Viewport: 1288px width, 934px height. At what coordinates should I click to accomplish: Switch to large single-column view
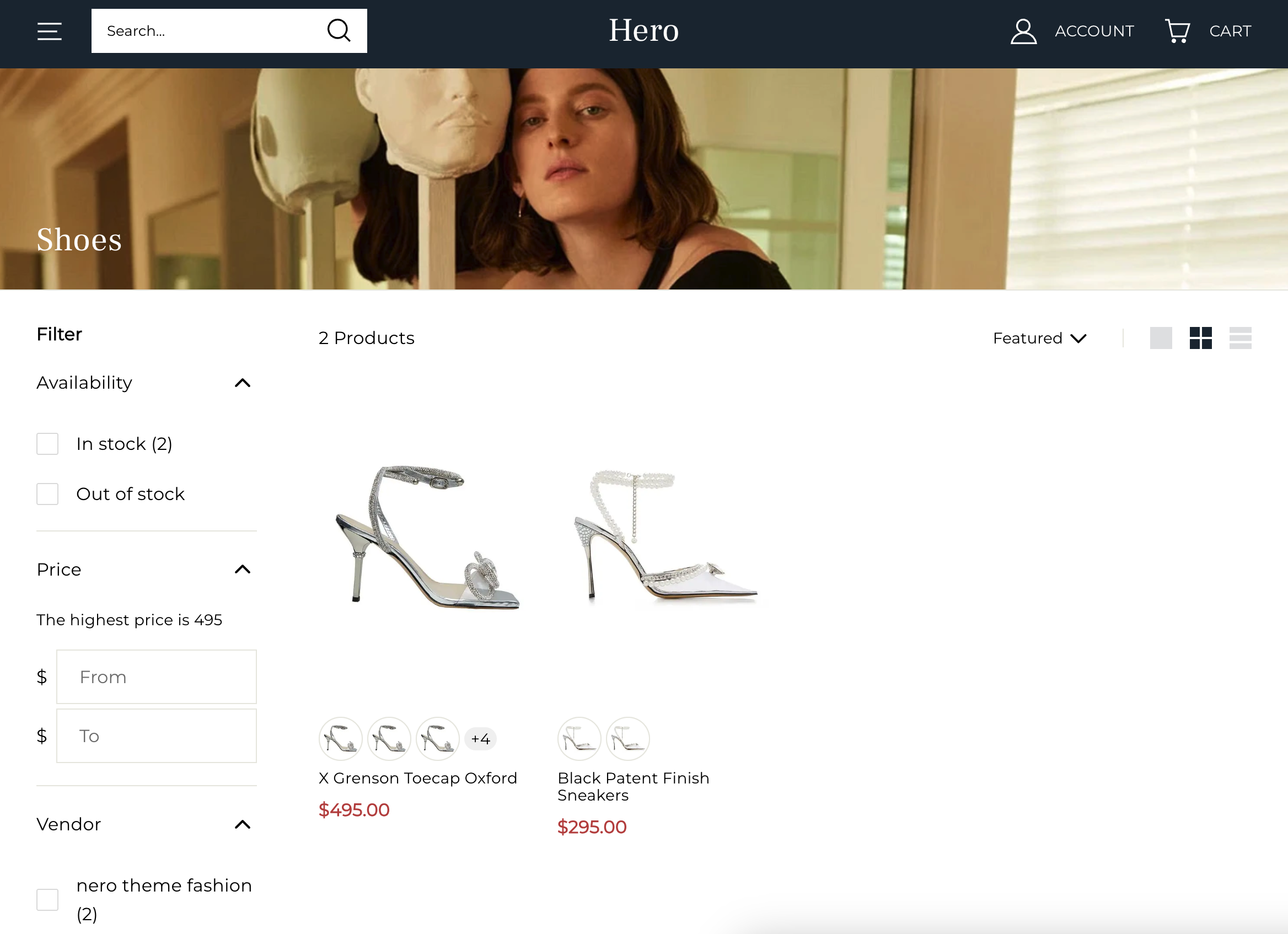click(x=1161, y=339)
